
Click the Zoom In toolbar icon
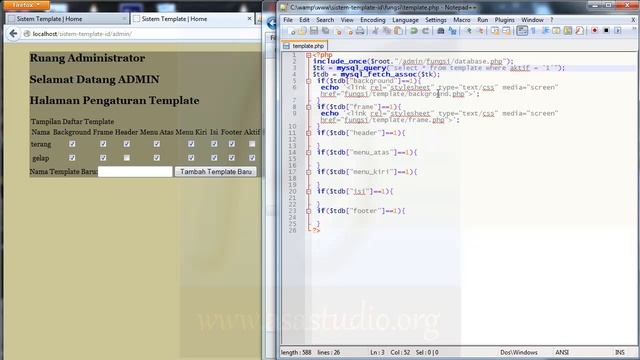tap(468, 31)
